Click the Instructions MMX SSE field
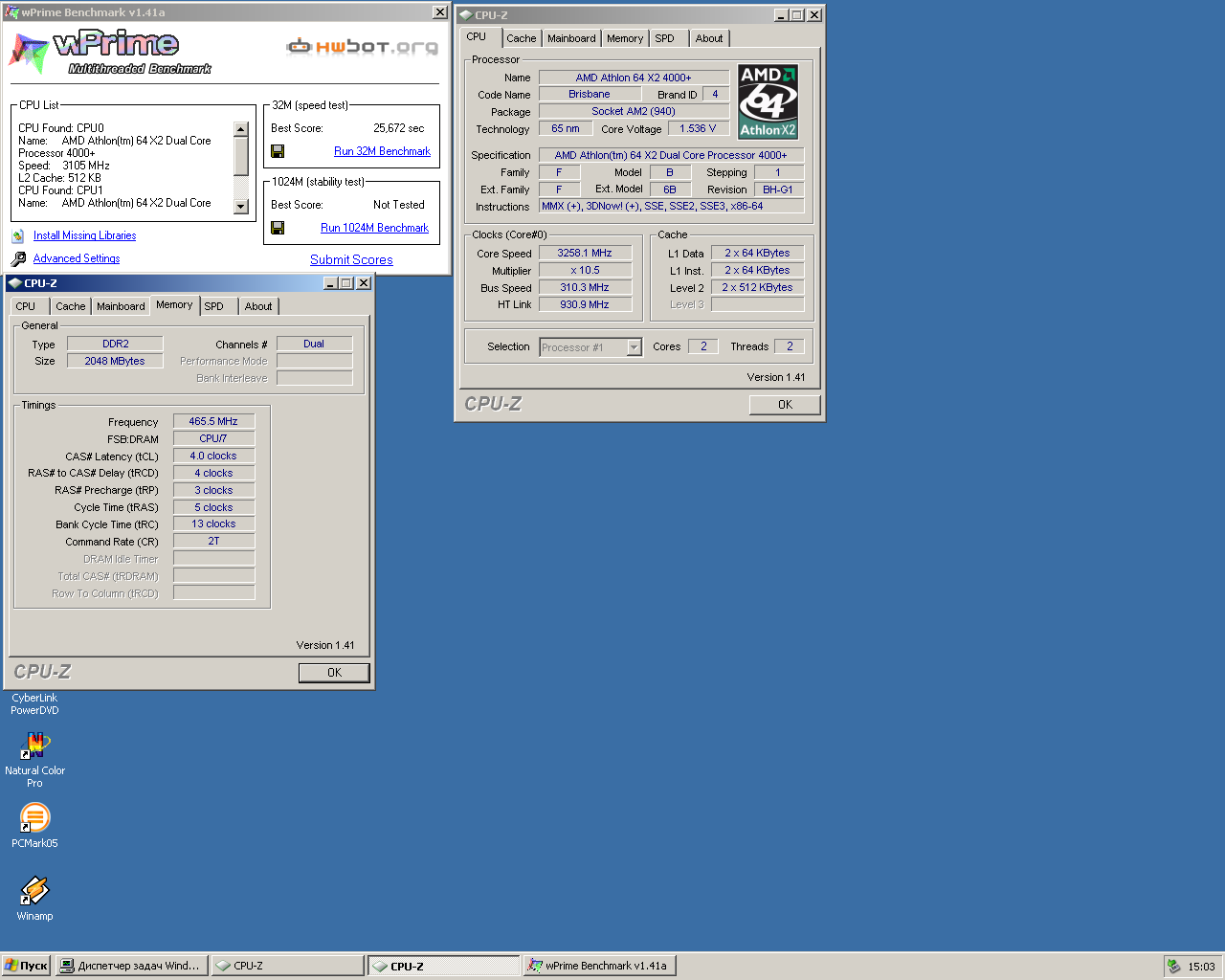This screenshot has height=980, width=1225. pos(672,207)
